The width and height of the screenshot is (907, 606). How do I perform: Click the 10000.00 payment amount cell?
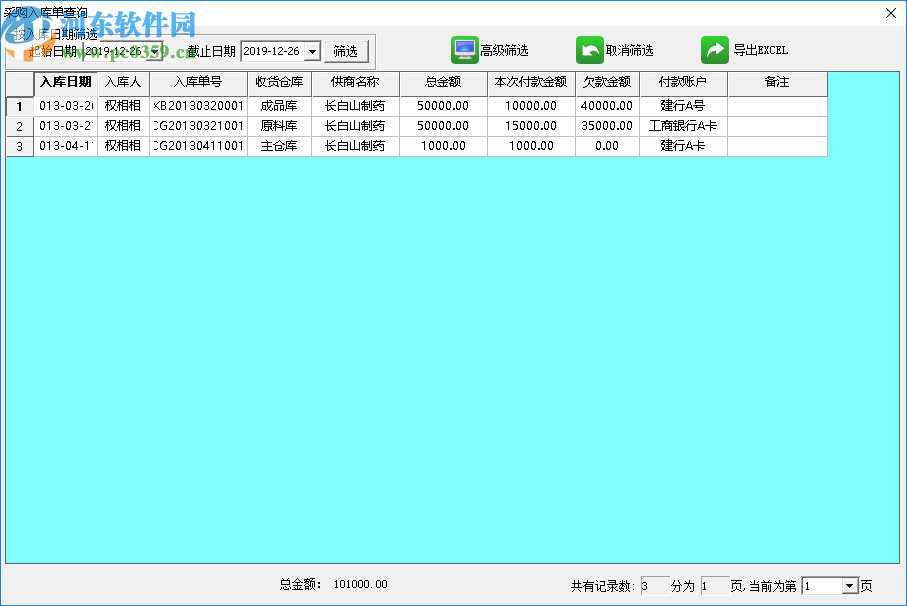coord(531,106)
